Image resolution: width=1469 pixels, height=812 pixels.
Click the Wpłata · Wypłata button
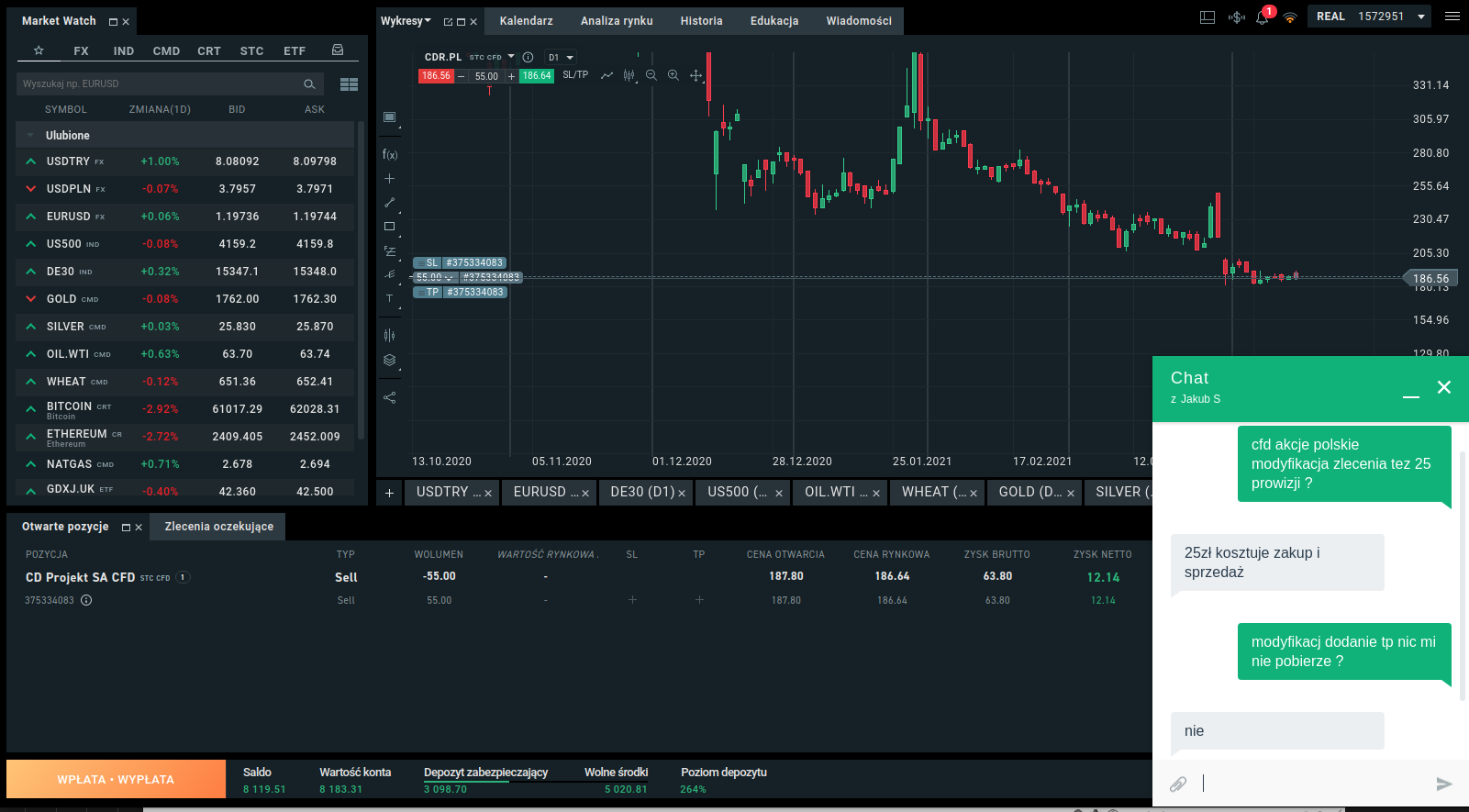[x=116, y=779]
